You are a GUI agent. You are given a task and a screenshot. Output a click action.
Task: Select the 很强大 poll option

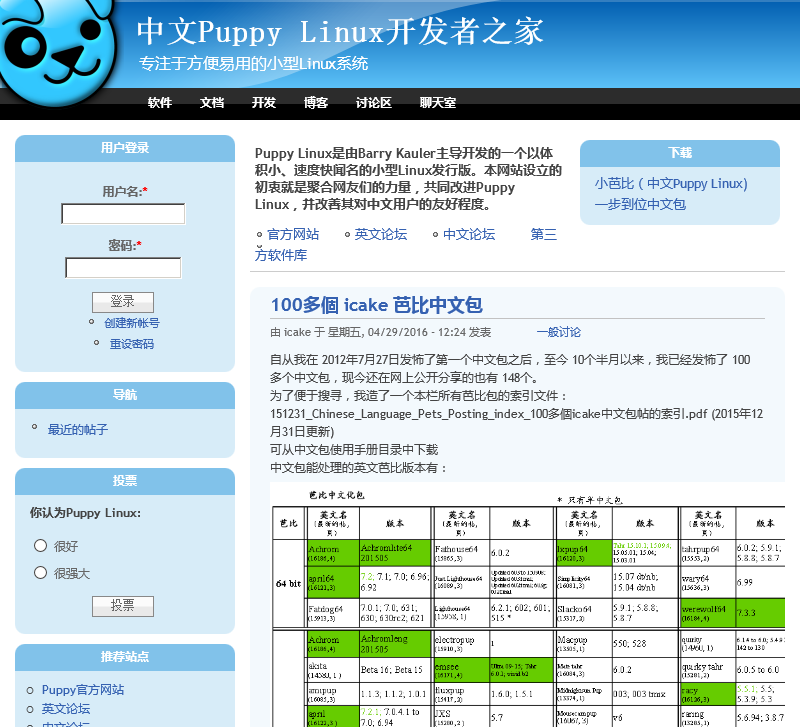click(40, 573)
